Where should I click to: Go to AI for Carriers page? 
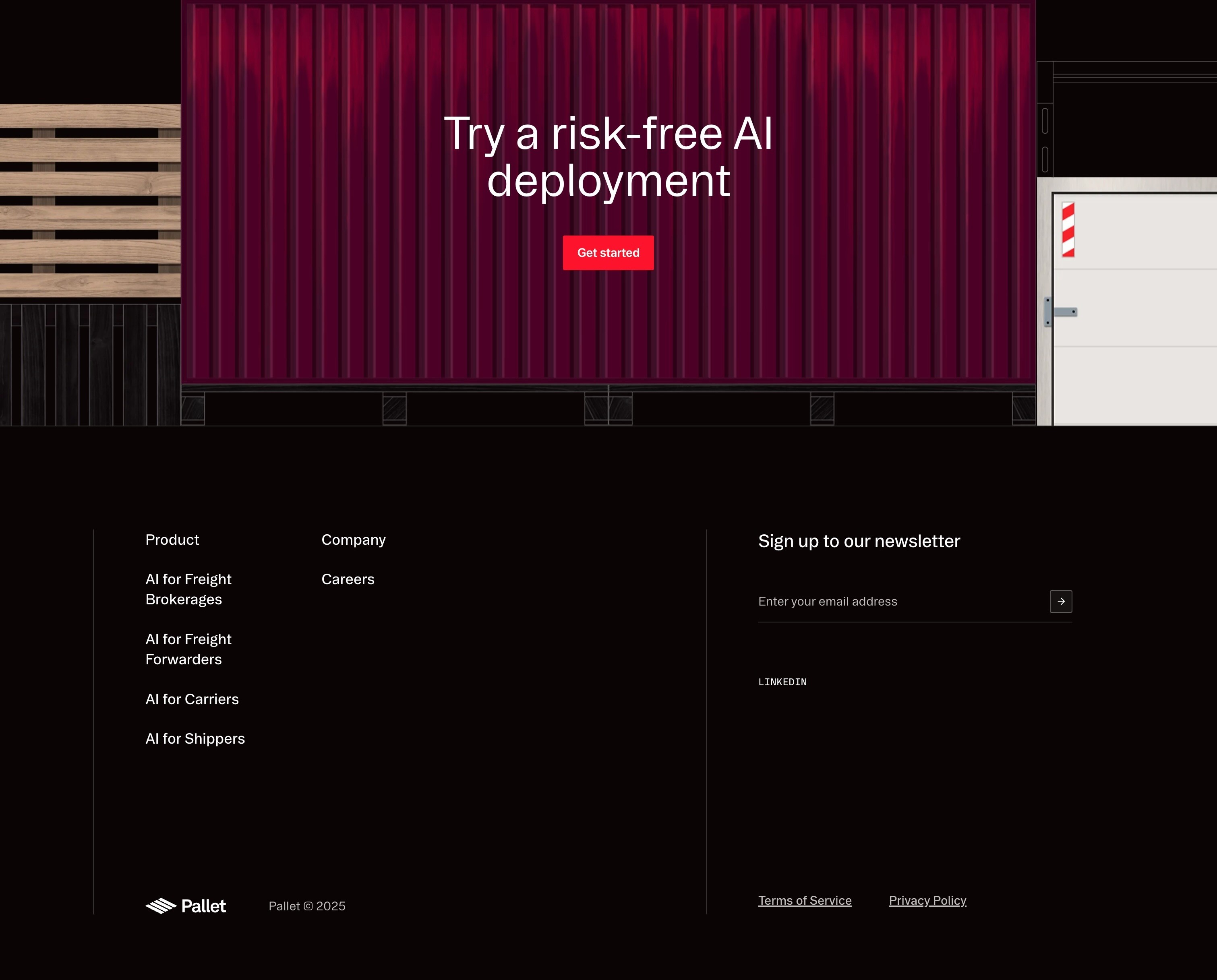192,699
